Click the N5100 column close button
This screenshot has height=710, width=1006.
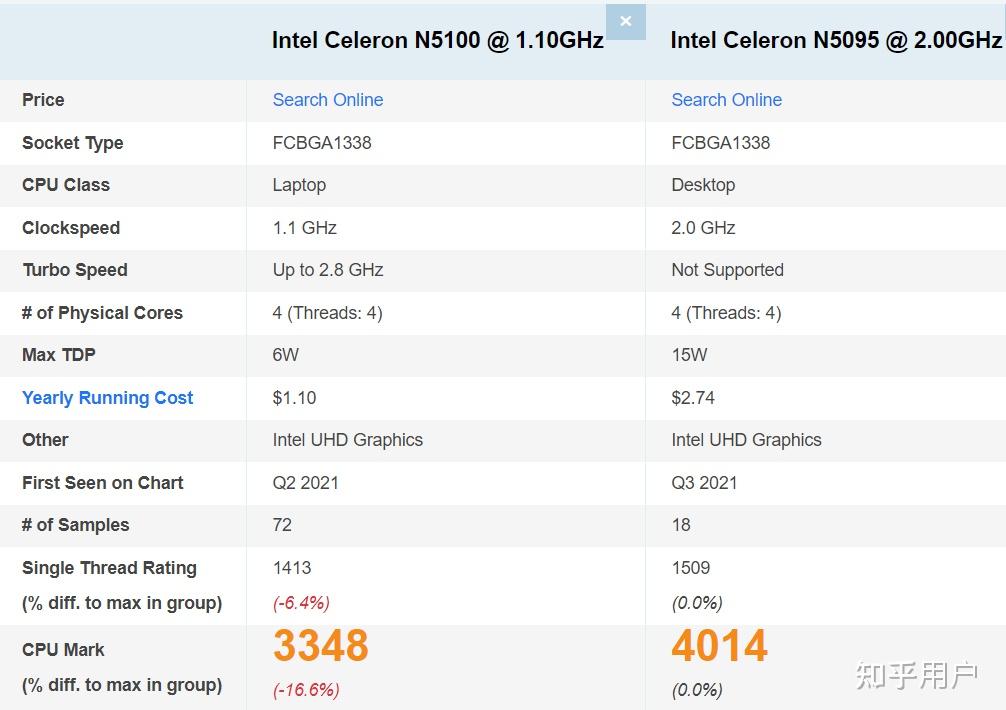point(626,21)
